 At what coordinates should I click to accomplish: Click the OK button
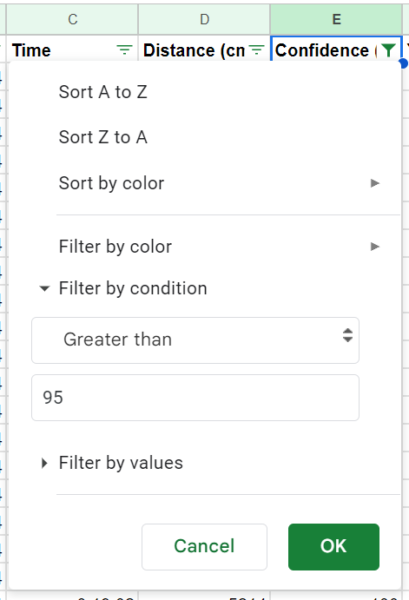(x=334, y=546)
